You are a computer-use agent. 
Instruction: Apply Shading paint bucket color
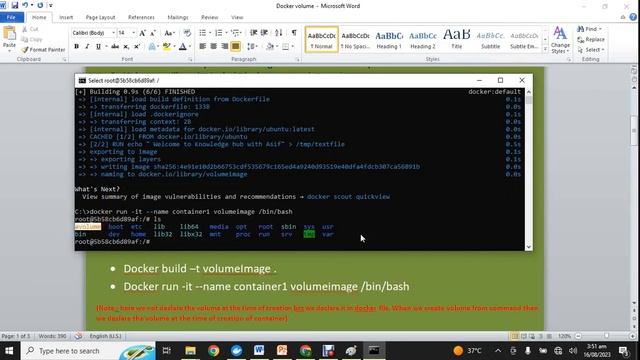271,47
